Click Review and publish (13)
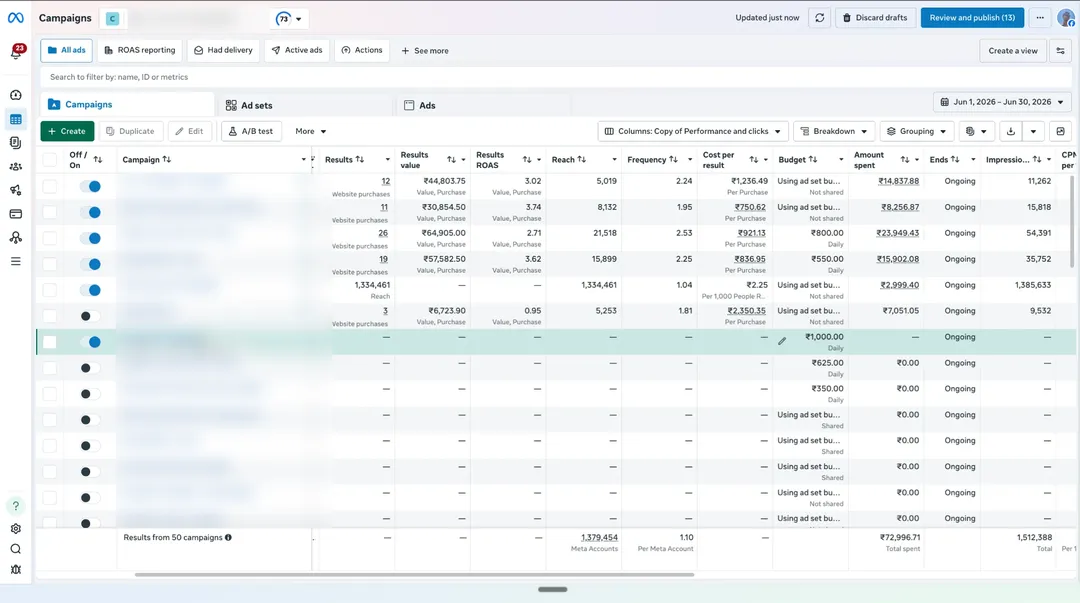 [x=972, y=18]
